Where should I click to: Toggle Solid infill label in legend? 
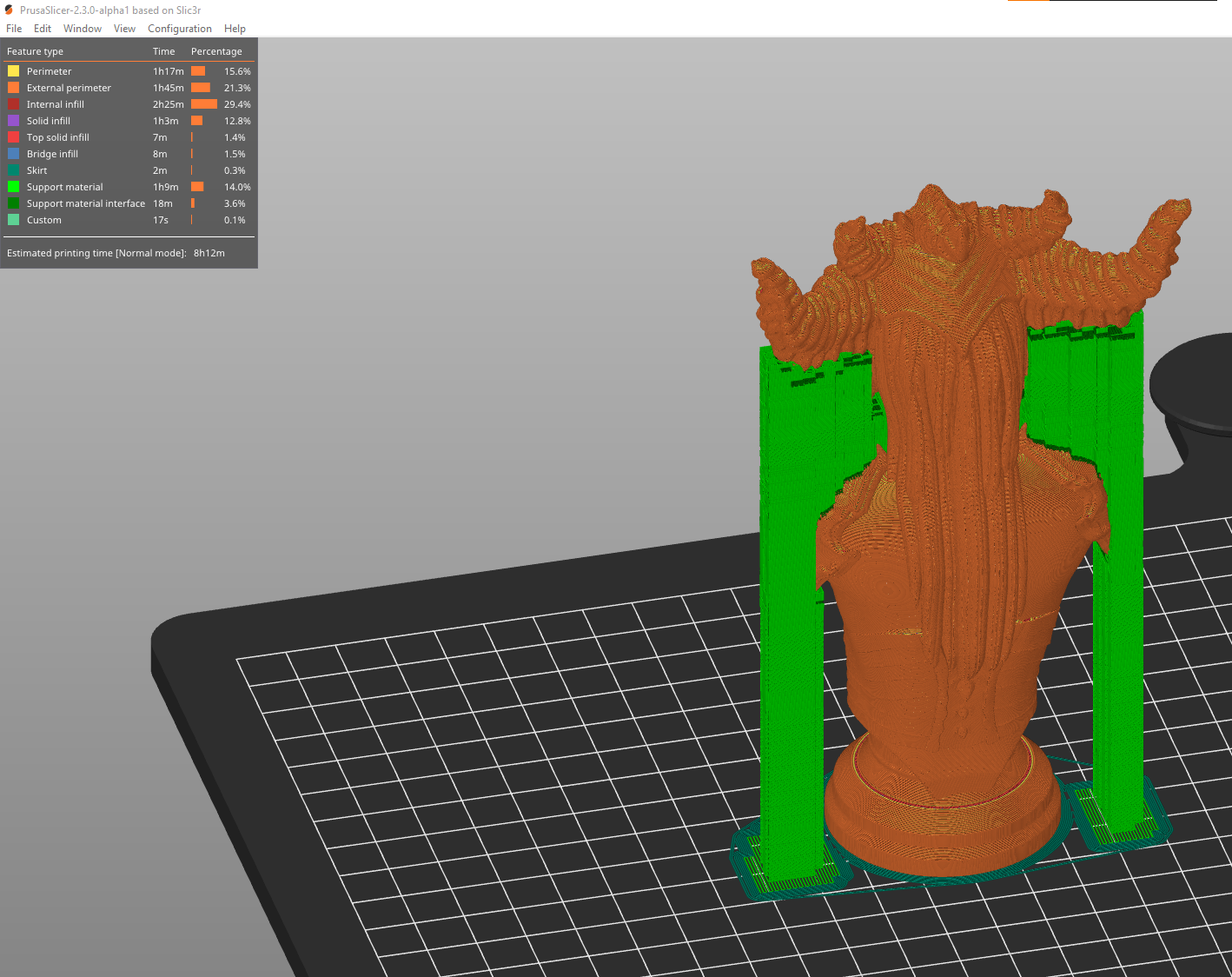48,121
